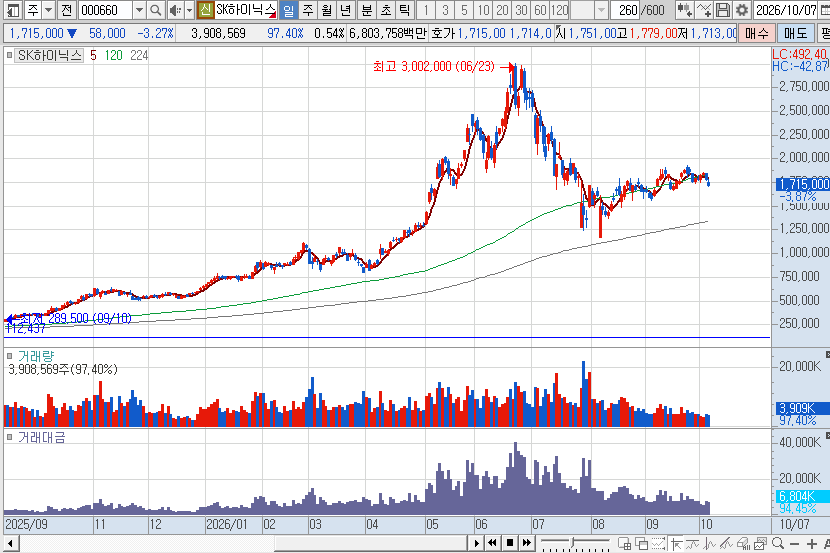This screenshot has height=553, width=830.
Task: Click the 5 moving average legend label
Action: click(93, 55)
